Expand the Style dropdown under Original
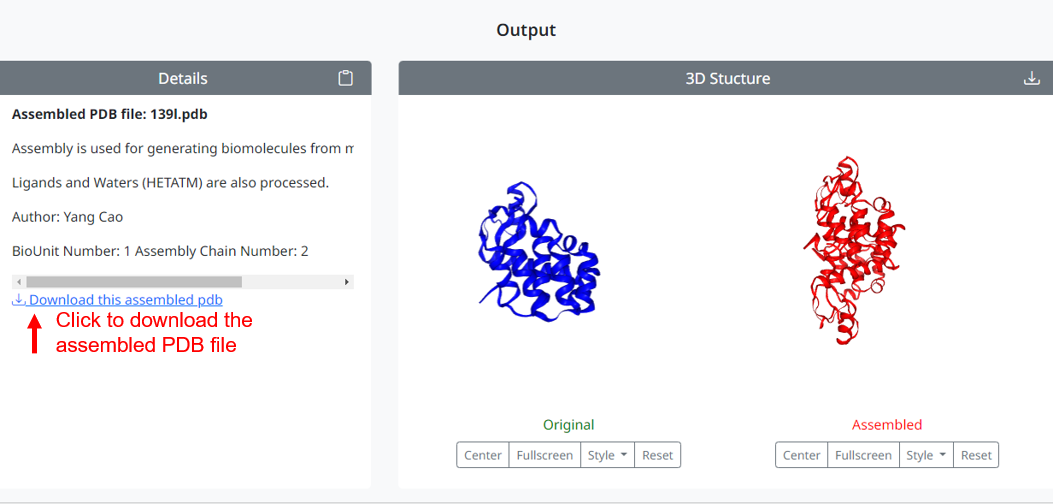The height and width of the screenshot is (504, 1053). [607, 455]
